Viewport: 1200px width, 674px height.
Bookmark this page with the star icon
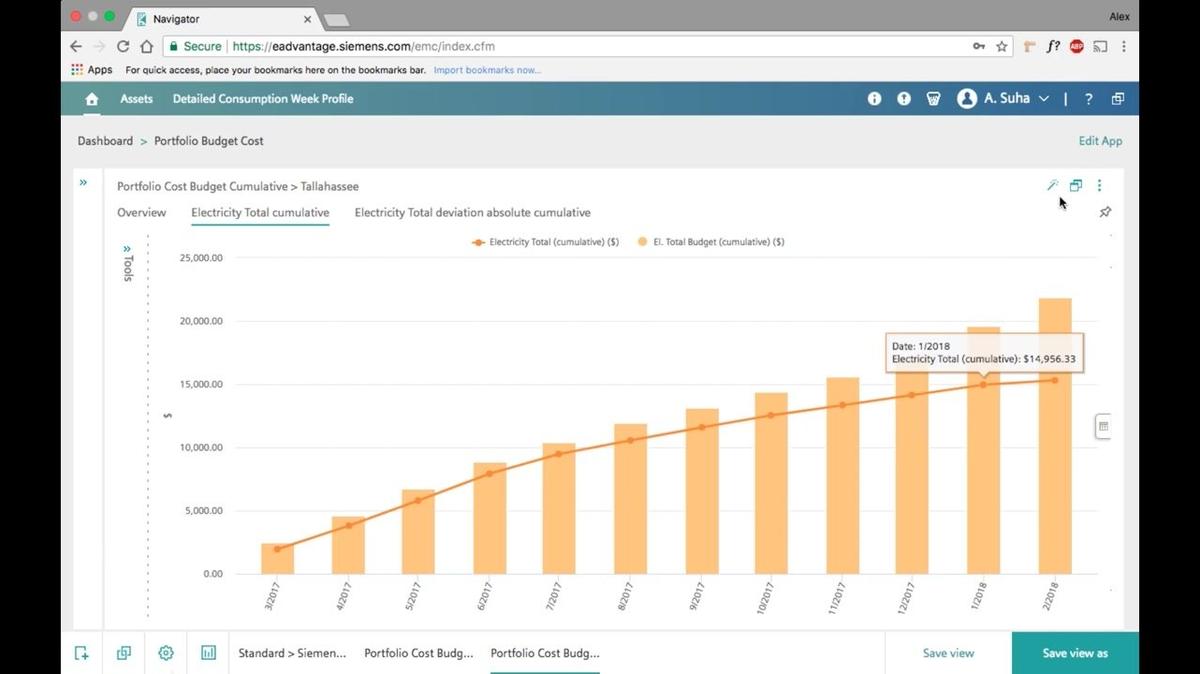[x=1002, y=46]
